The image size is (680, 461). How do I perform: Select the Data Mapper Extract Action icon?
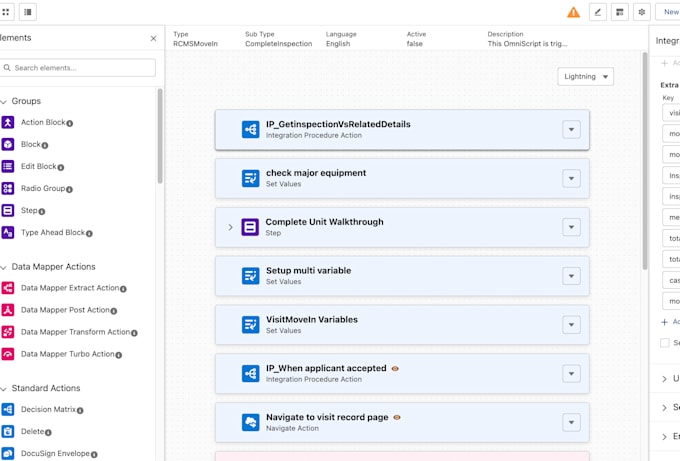click(x=8, y=288)
